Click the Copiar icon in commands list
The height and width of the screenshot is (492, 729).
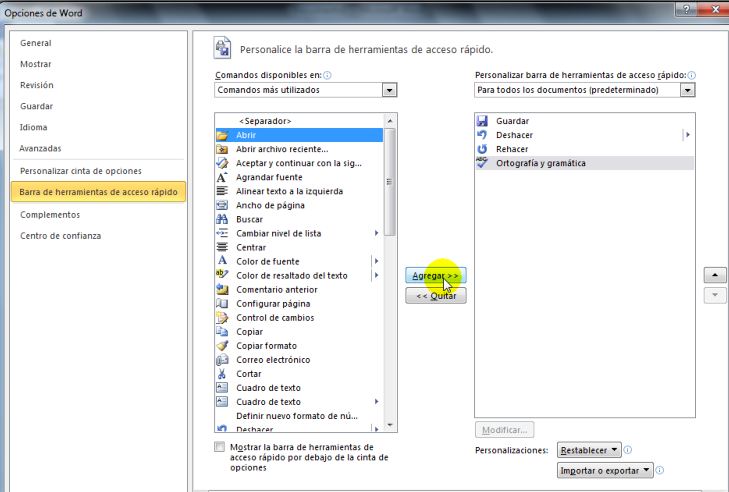tap(222, 332)
